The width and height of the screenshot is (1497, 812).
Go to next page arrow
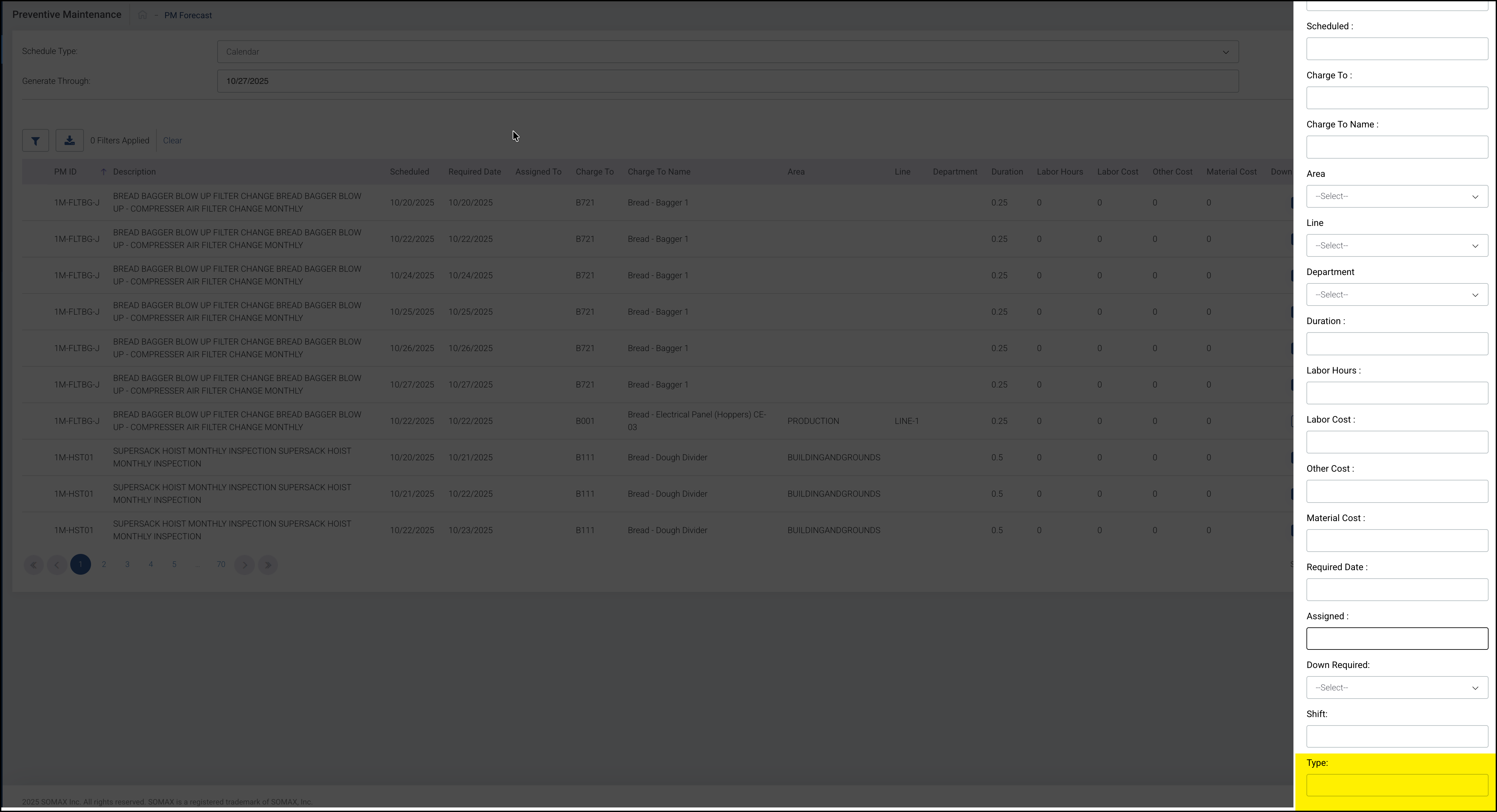(245, 565)
